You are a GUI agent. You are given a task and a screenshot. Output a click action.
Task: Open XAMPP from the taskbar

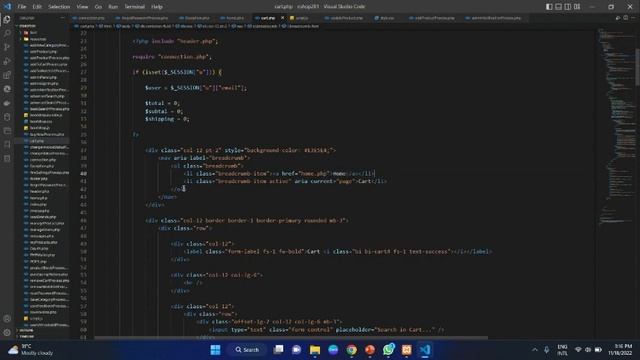[x=407, y=350]
